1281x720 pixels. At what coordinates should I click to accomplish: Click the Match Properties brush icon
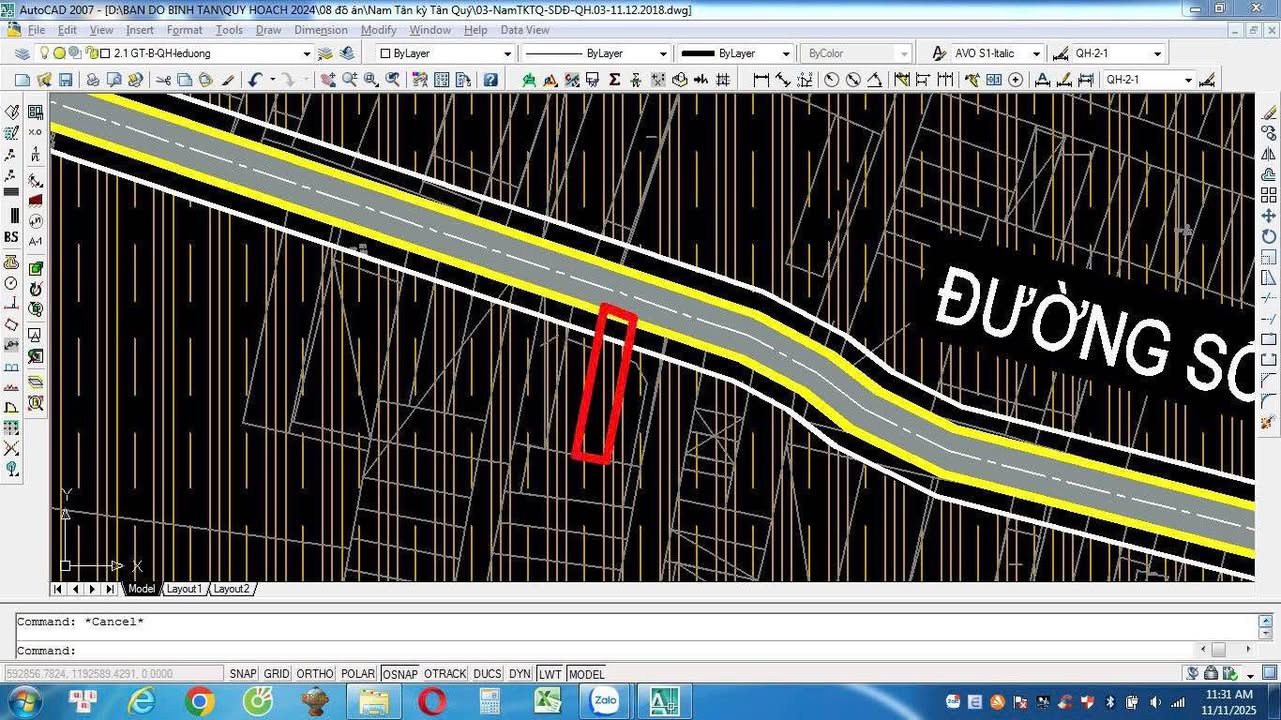coord(228,80)
